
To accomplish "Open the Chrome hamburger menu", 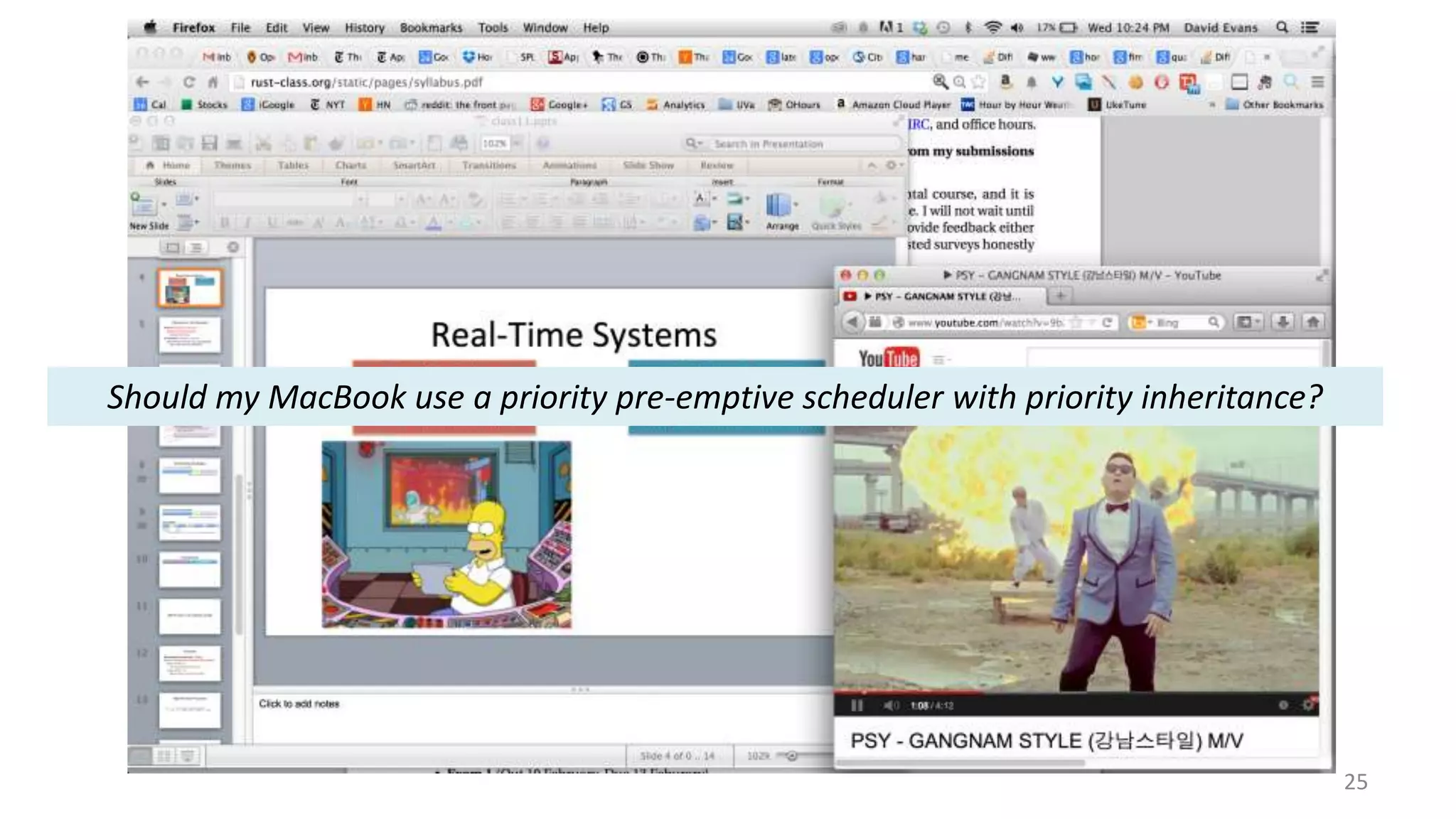I will [x=1317, y=82].
